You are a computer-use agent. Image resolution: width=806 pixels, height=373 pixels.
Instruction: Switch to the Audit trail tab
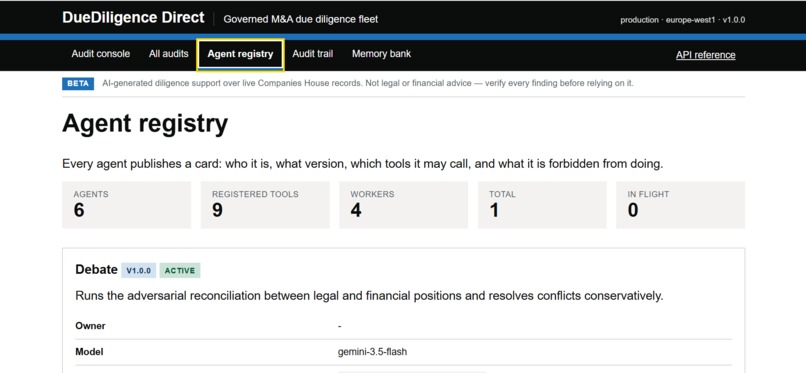[x=313, y=54]
